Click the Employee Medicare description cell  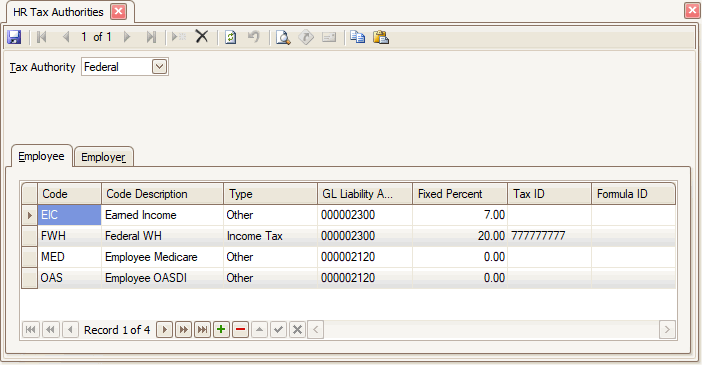[x=163, y=257]
